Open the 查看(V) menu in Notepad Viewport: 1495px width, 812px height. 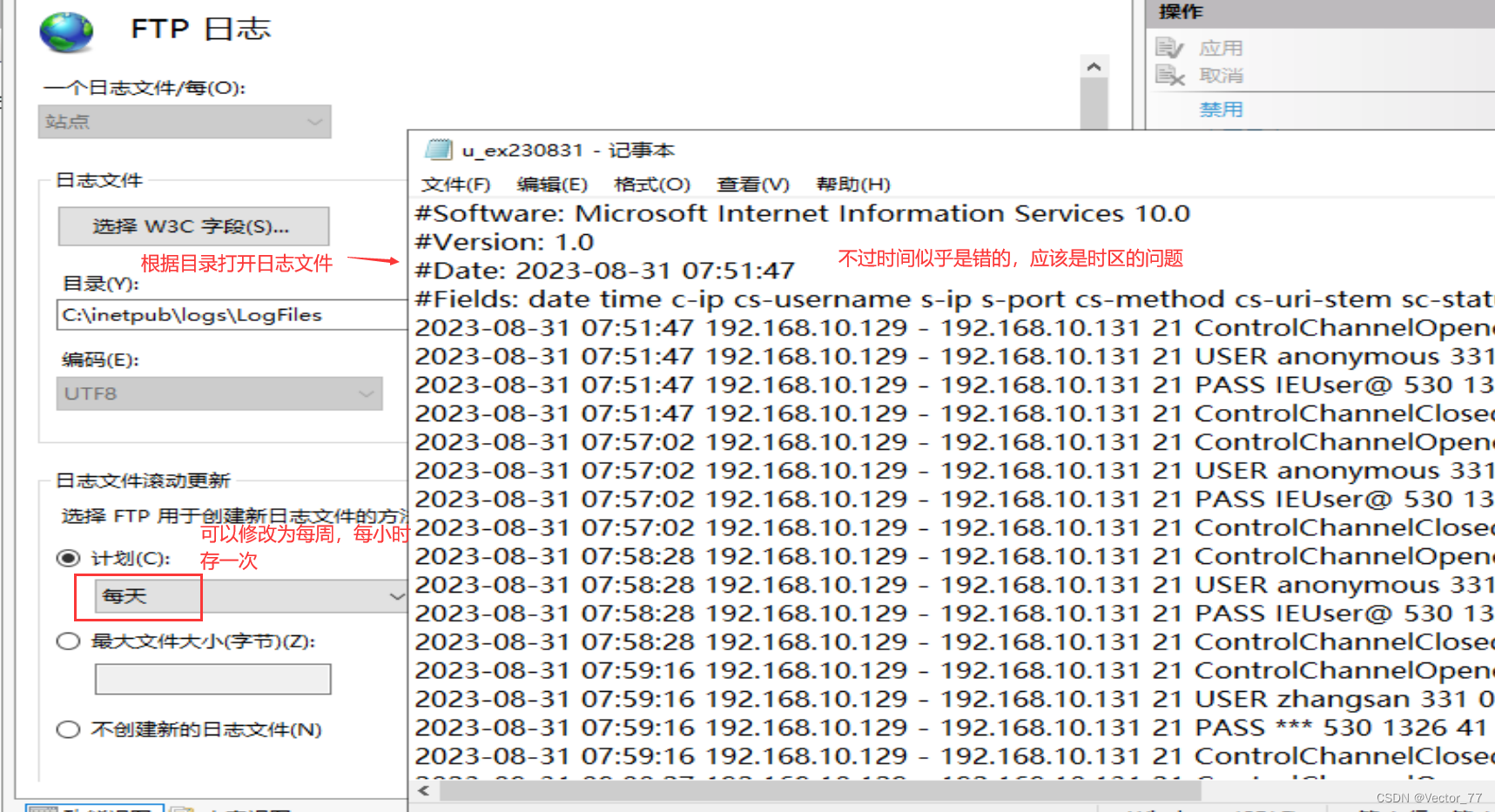click(752, 184)
